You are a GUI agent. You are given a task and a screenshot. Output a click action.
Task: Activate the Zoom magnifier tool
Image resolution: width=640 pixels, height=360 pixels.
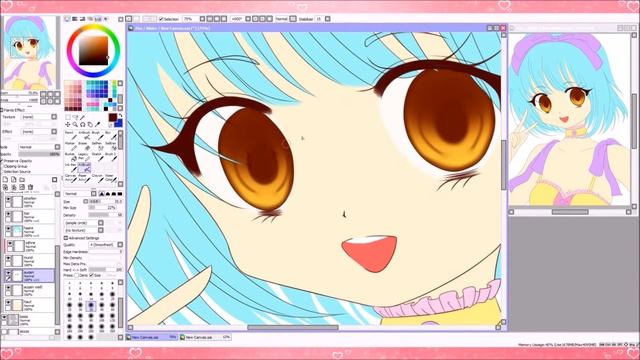(x=75, y=124)
